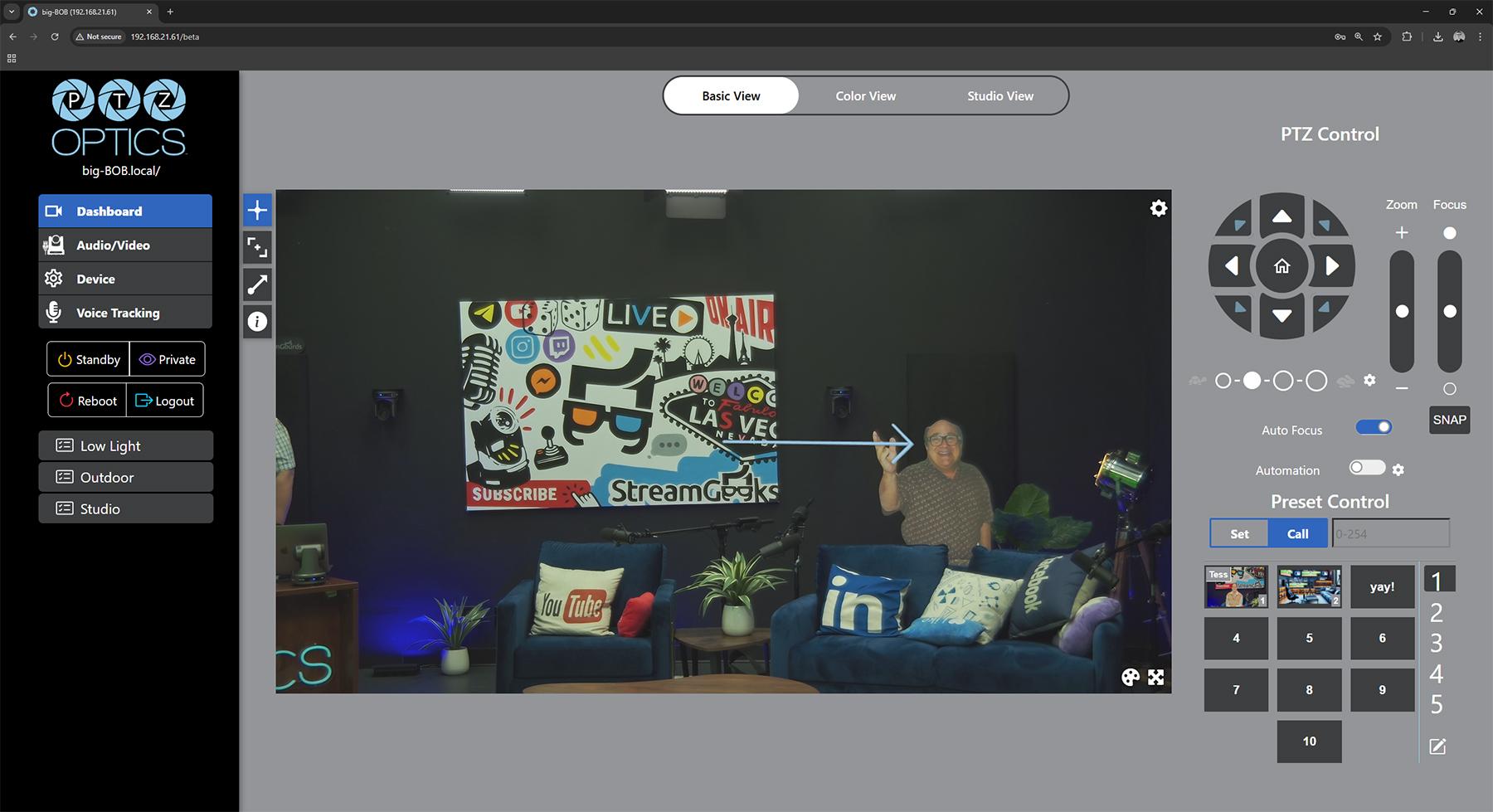Move camera diagonally up-right

coord(1325,224)
